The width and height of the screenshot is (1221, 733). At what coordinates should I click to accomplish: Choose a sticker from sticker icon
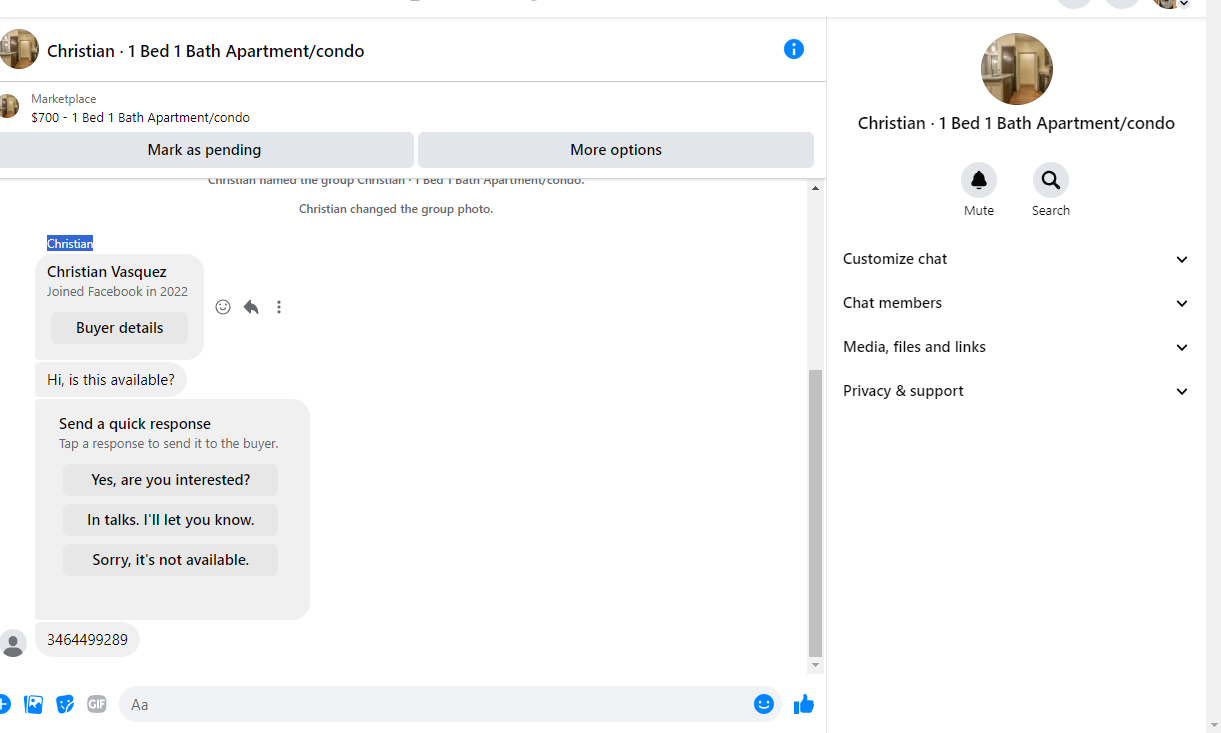[65, 704]
